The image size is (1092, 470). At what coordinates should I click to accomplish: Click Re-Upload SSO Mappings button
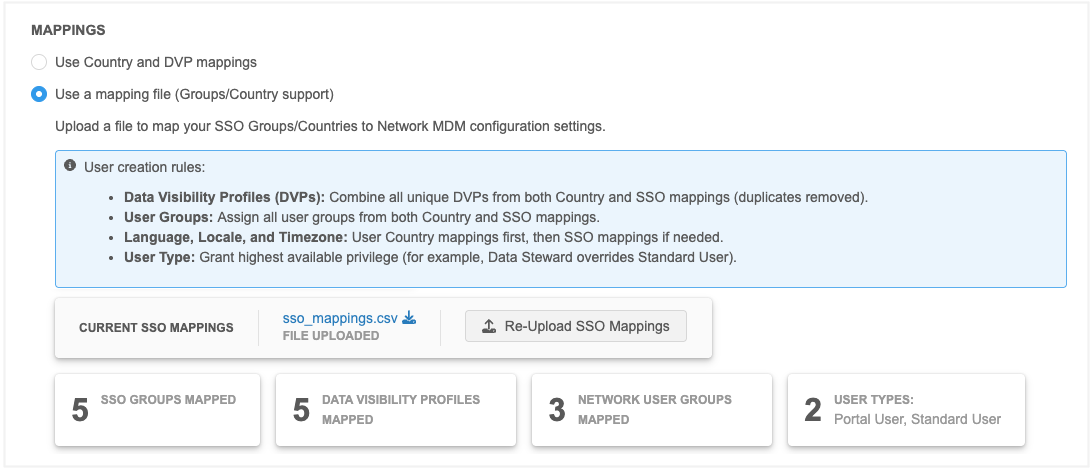[575, 326]
